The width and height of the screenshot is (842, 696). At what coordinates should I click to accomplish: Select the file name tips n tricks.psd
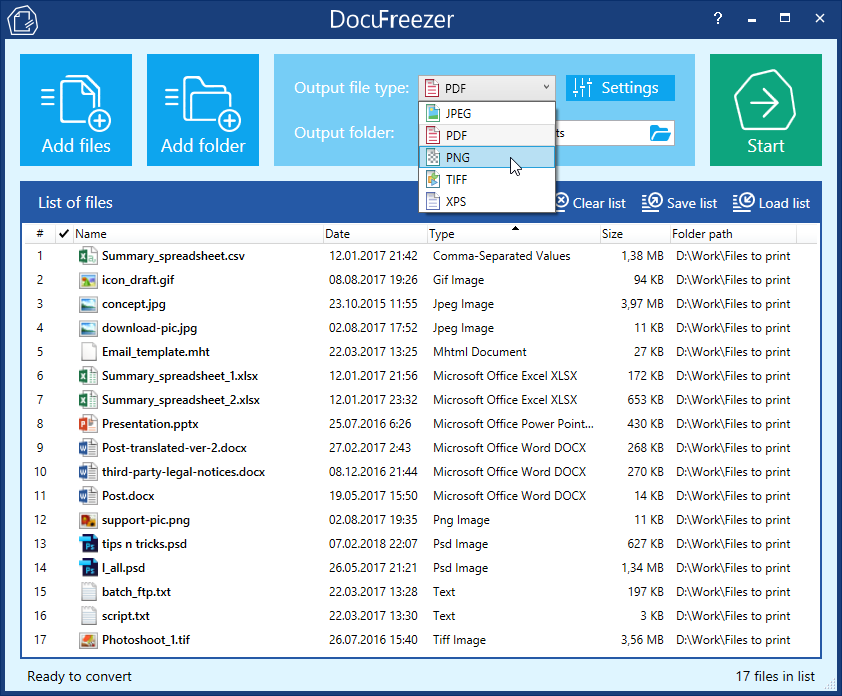click(x=144, y=544)
